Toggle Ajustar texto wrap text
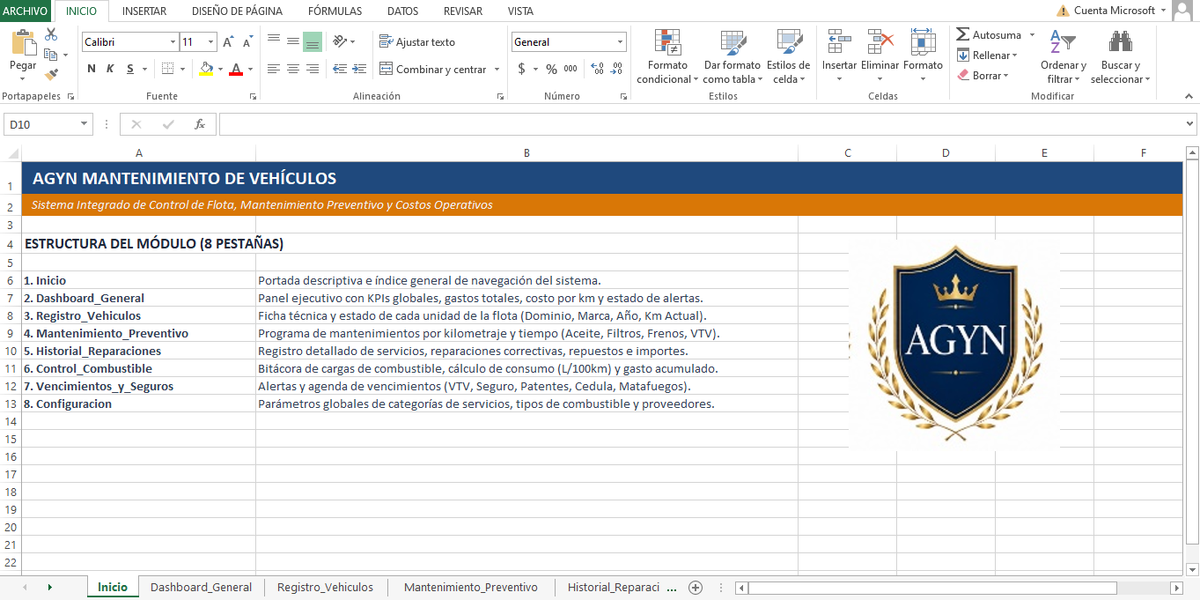This screenshot has width=1200, height=600. (x=417, y=42)
